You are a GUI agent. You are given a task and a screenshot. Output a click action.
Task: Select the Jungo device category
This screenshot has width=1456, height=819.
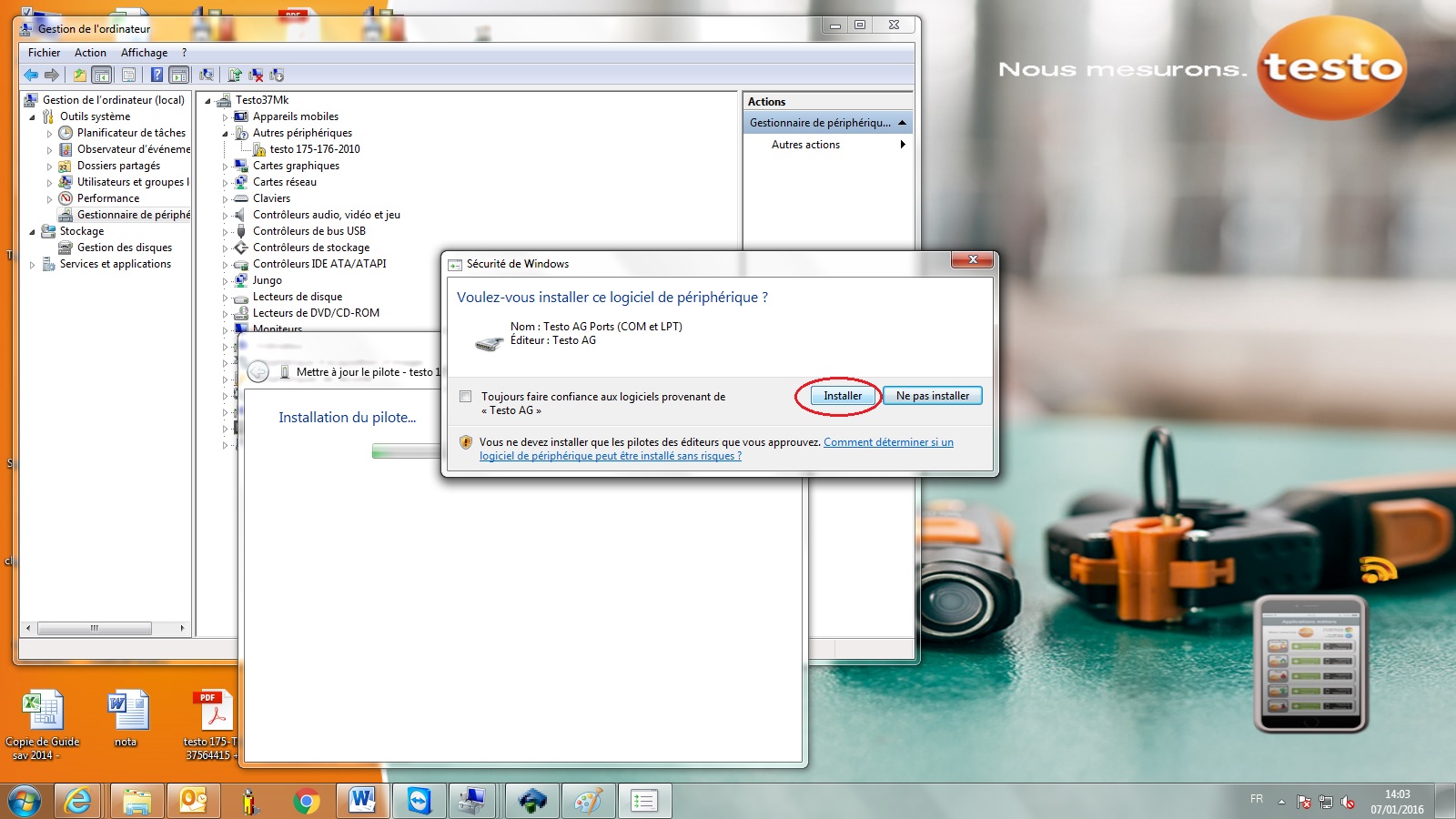coord(268,280)
